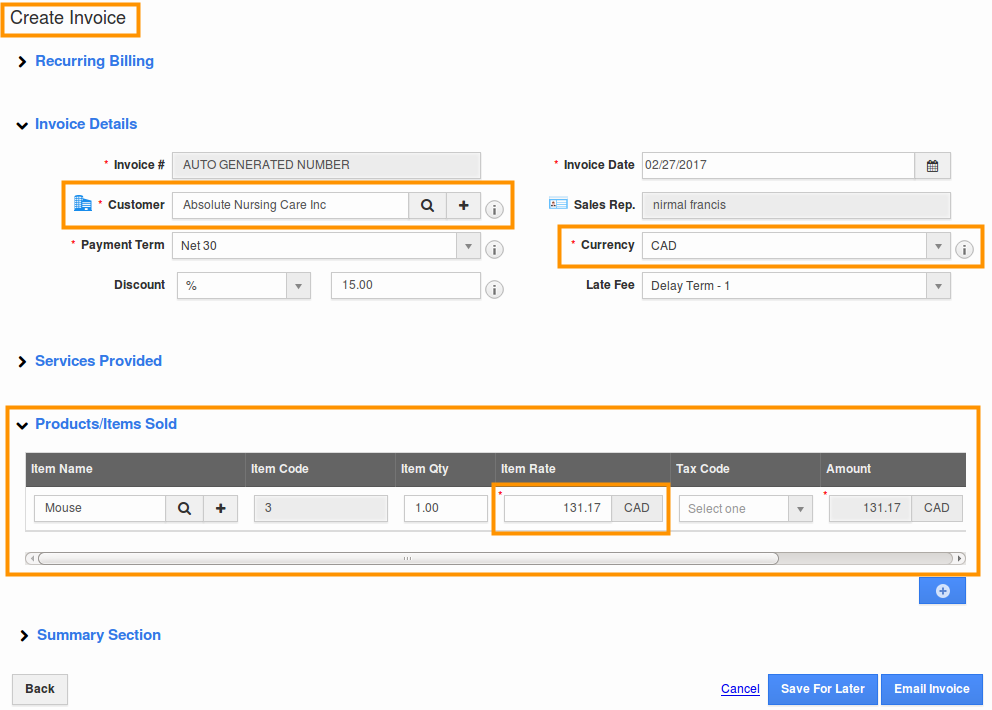
Task: Open the Payment Term dropdown
Action: tap(468, 246)
